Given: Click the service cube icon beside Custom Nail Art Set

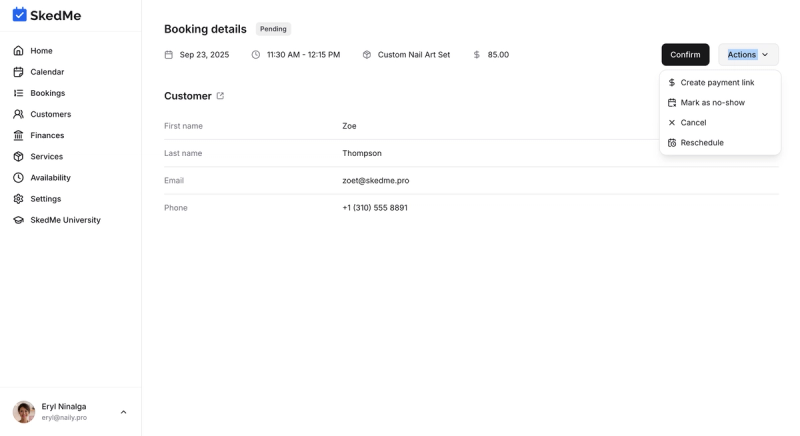Looking at the screenshot, I should point(367,55).
